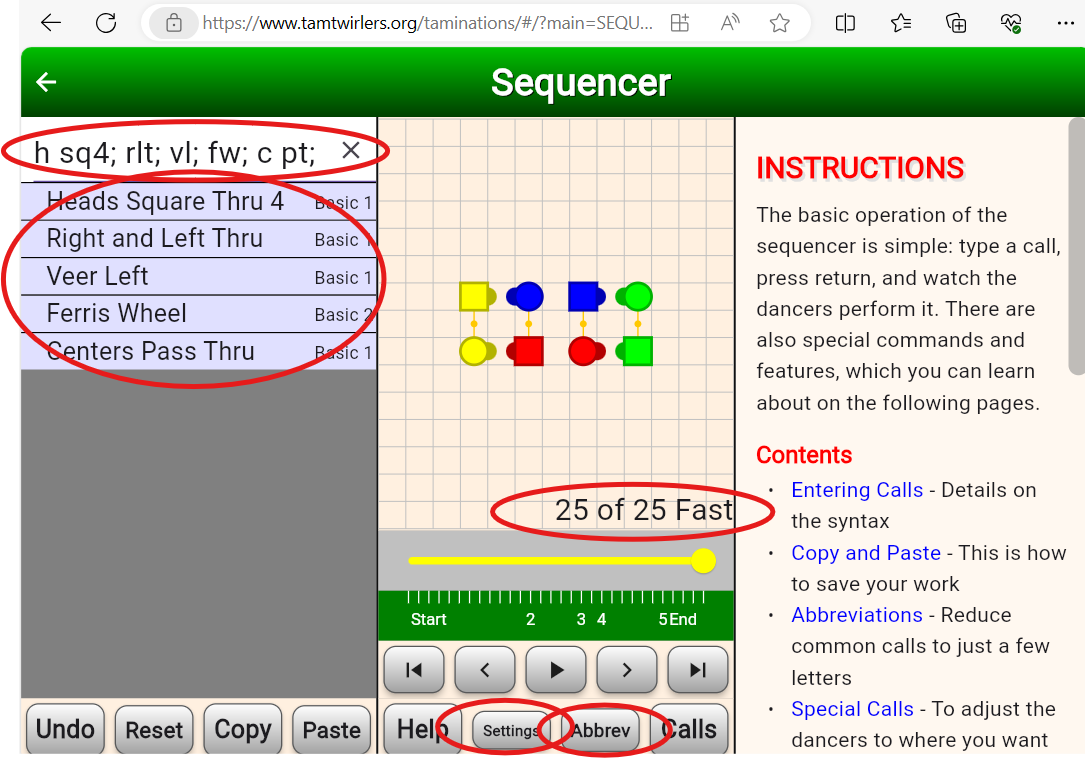Viewport: 1085px width, 758px height.
Task: Open the Copy and Paste link
Action: pos(866,552)
